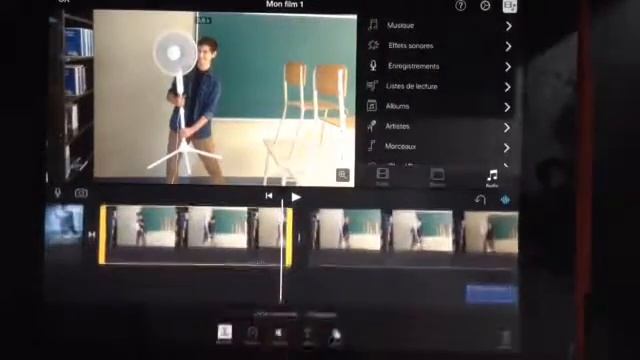Screen dimensions: 640x360
Task: Switch to the Audio media tab
Action: coord(492,178)
